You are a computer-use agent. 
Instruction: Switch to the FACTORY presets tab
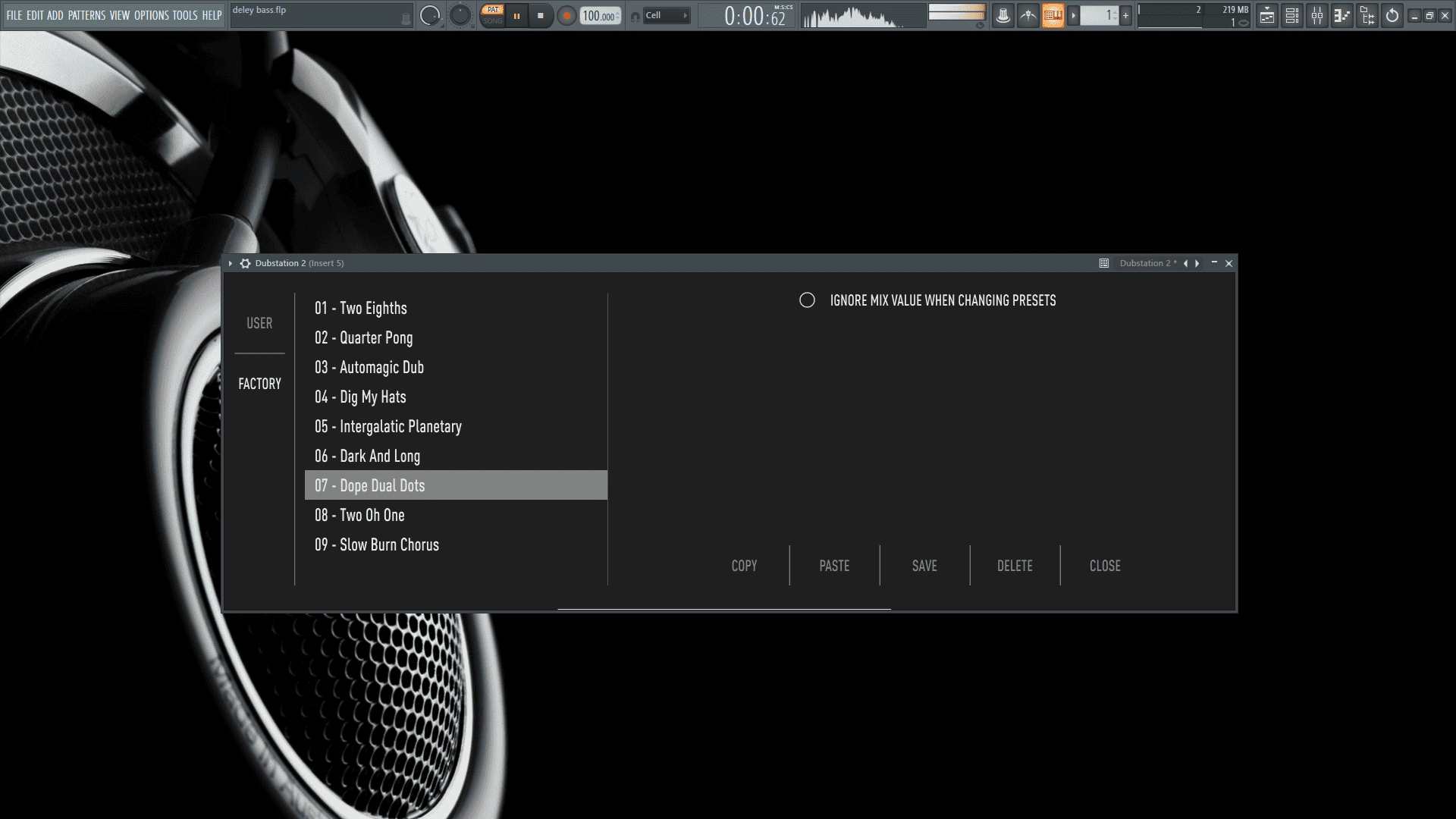(x=259, y=384)
